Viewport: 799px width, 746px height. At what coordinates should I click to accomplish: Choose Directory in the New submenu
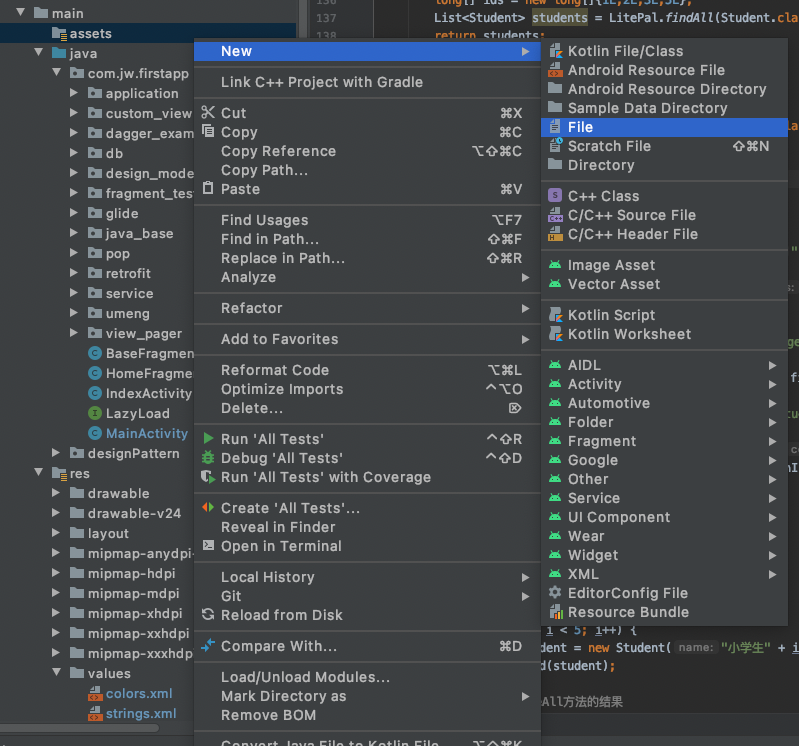tap(664, 165)
